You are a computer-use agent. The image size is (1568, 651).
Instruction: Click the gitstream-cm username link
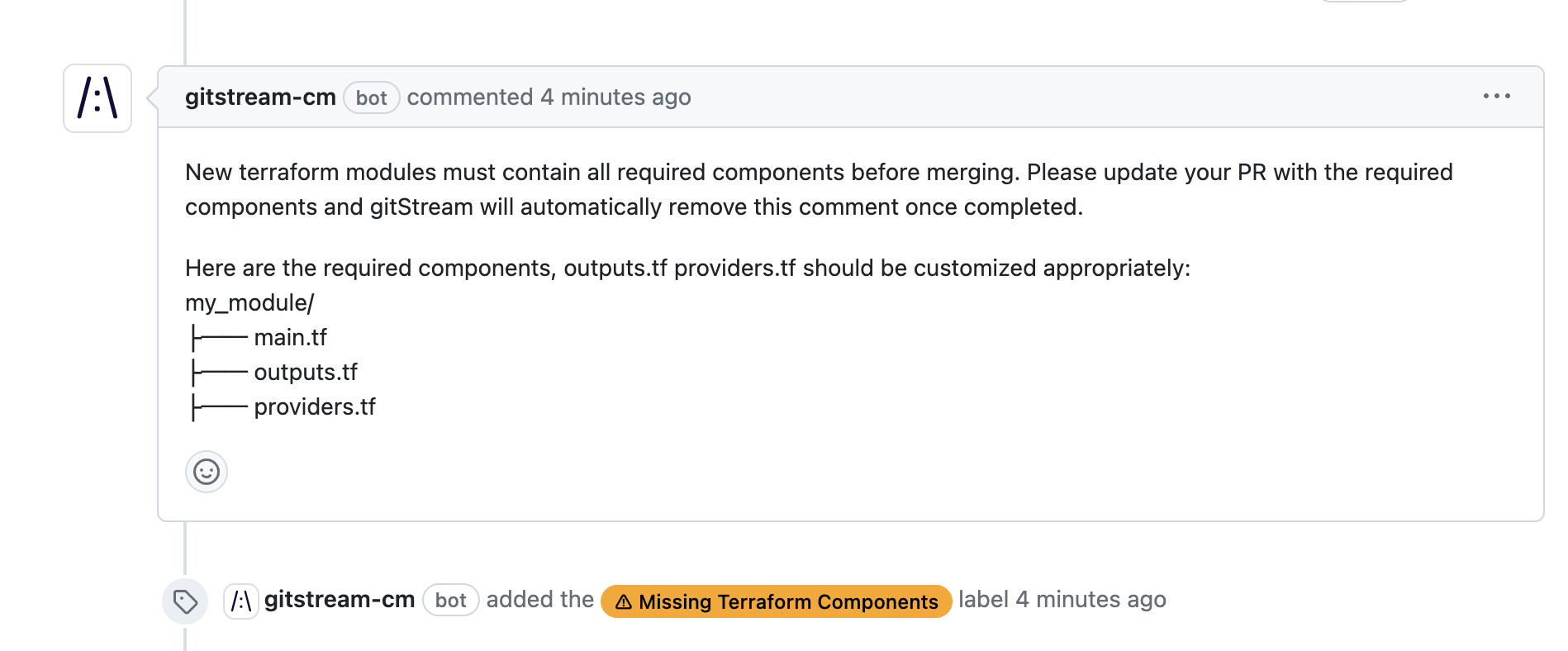coord(261,97)
